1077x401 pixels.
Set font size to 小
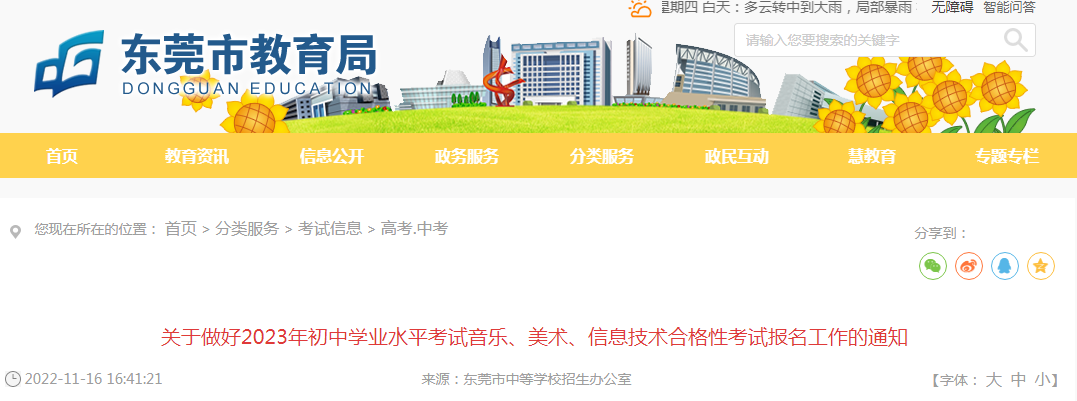tap(1044, 380)
